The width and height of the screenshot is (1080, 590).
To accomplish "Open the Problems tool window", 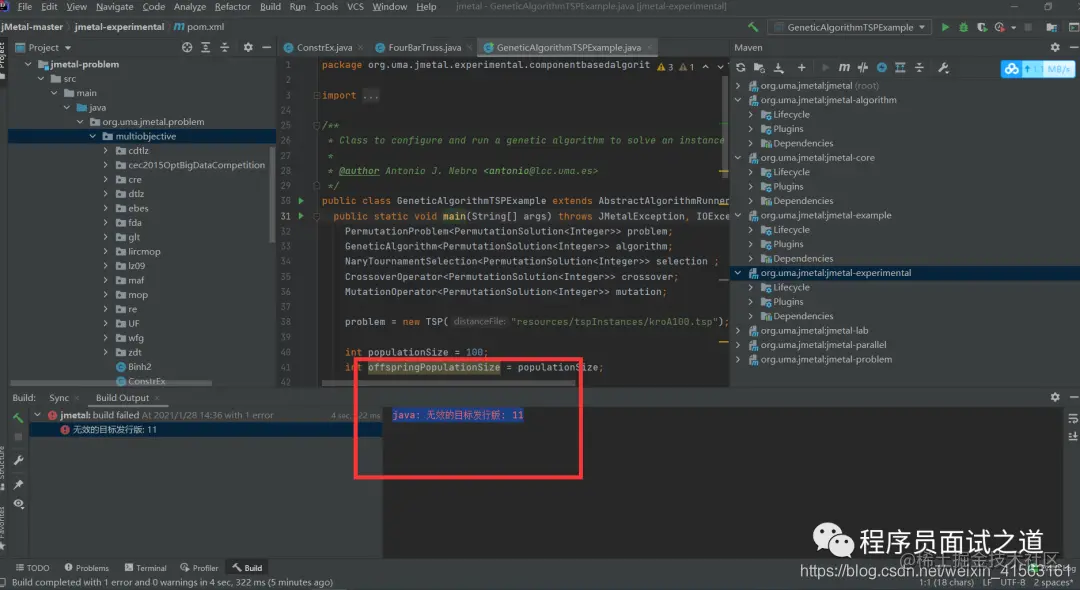I will point(87,568).
